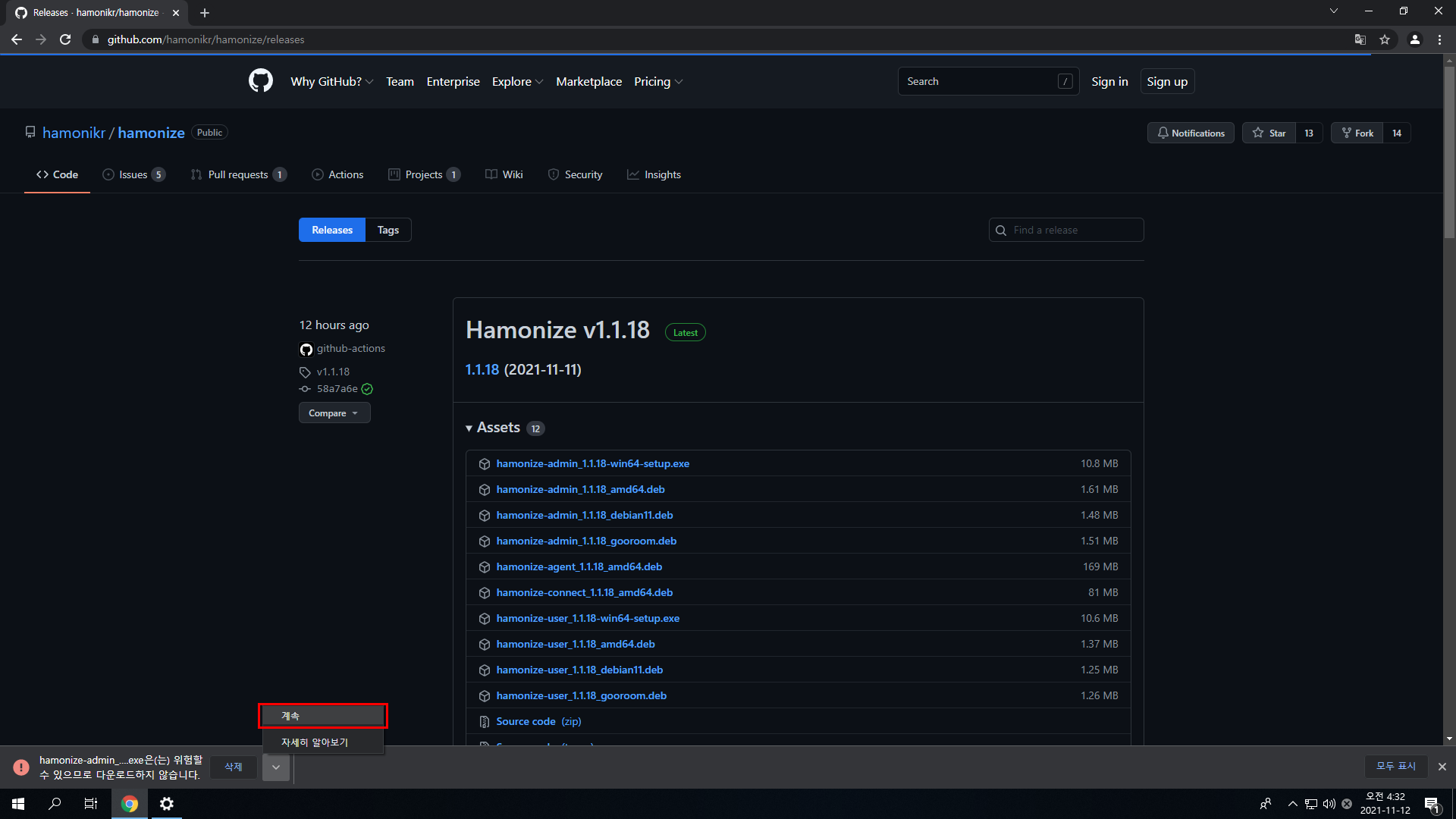Open the hamonikr owner link
The height and width of the screenshot is (819, 1456).
(74, 133)
